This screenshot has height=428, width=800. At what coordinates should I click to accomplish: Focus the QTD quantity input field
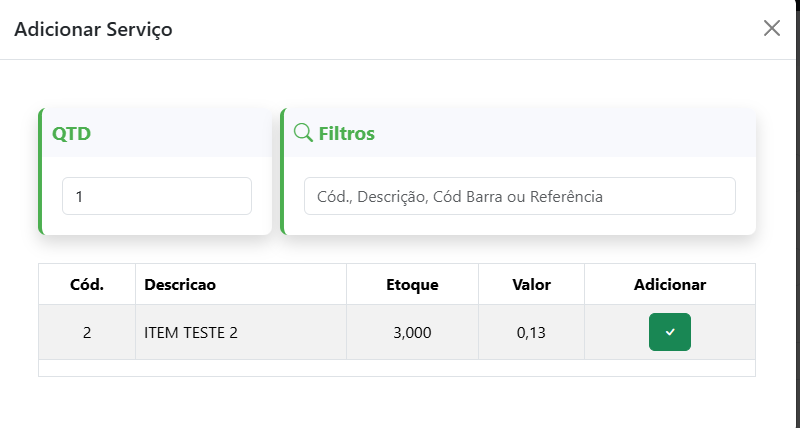click(x=157, y=196)
